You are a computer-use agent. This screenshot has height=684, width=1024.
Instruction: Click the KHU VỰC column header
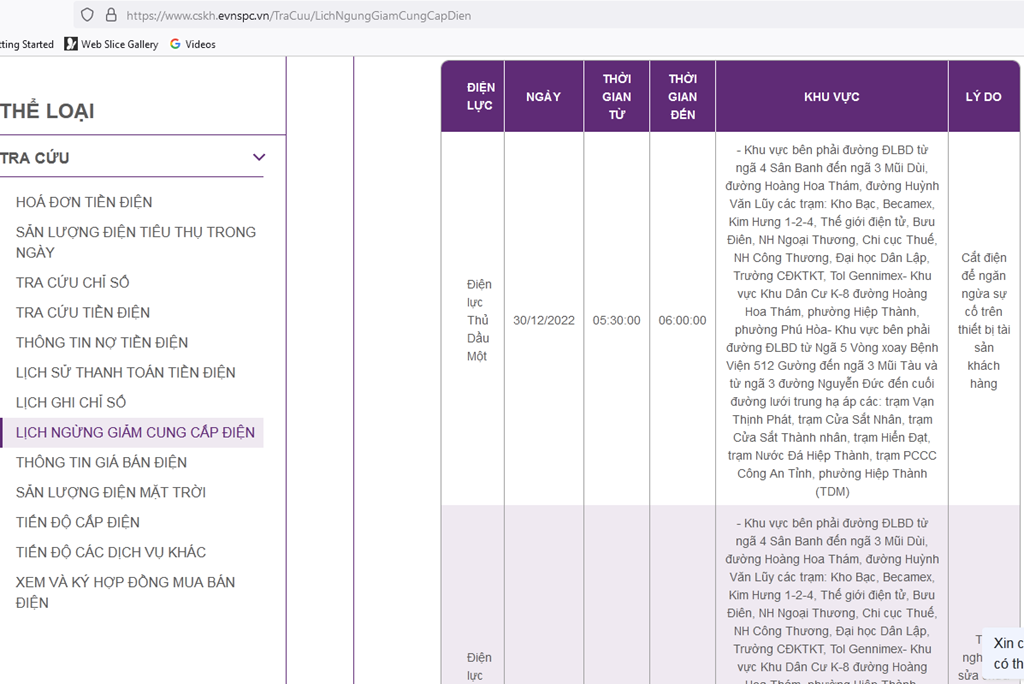point(831,97)
